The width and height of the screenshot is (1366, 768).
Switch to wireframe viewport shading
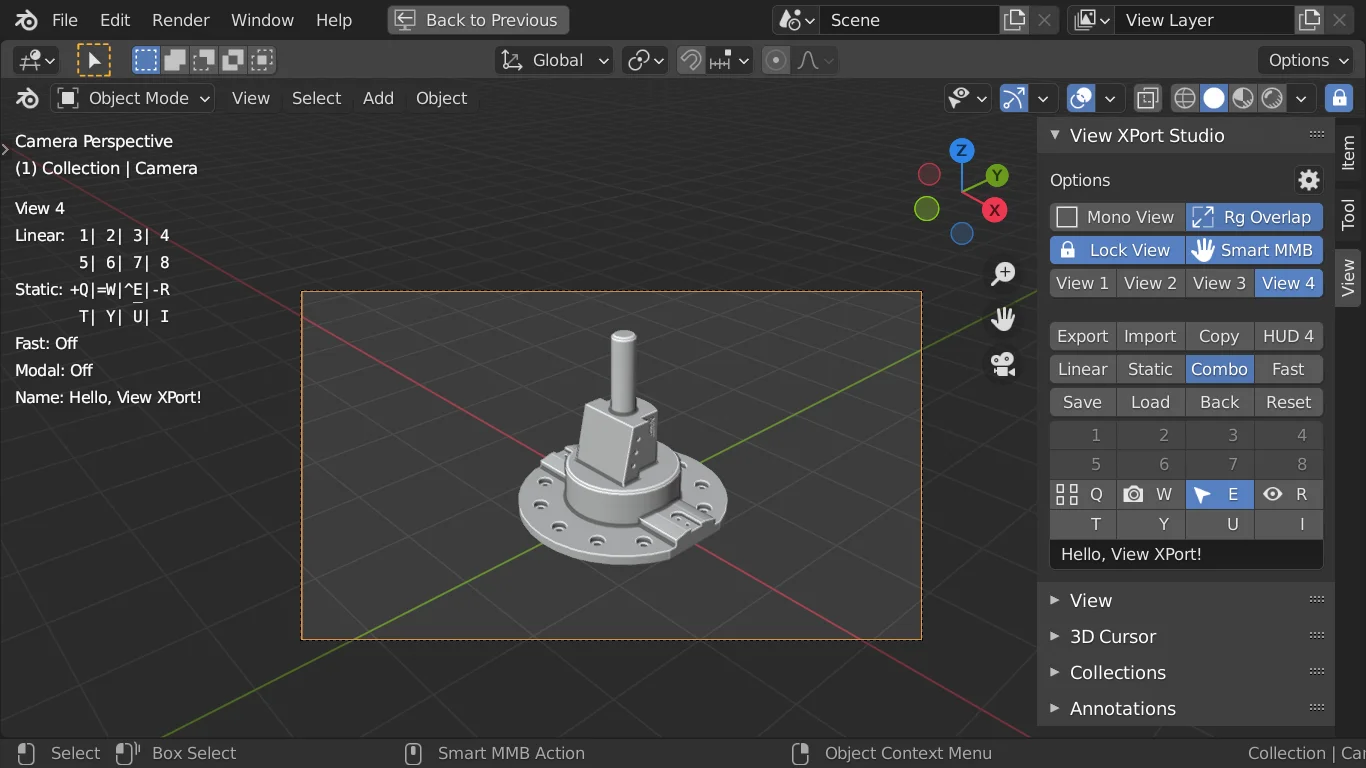tap(1184, 98)
